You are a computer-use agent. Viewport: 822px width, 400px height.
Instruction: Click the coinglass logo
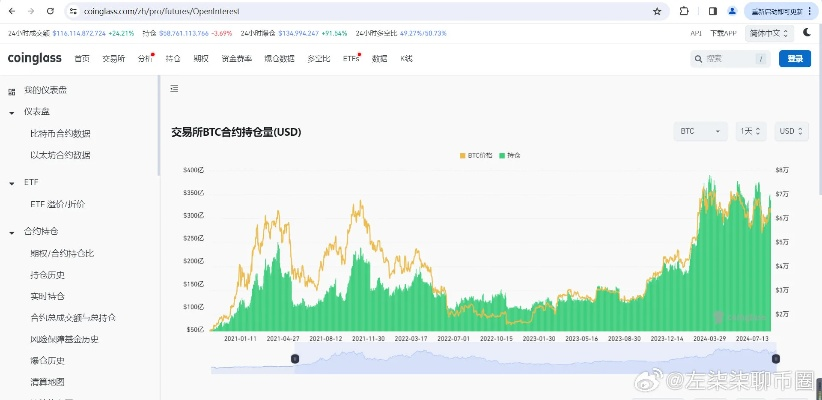point(35,59)
